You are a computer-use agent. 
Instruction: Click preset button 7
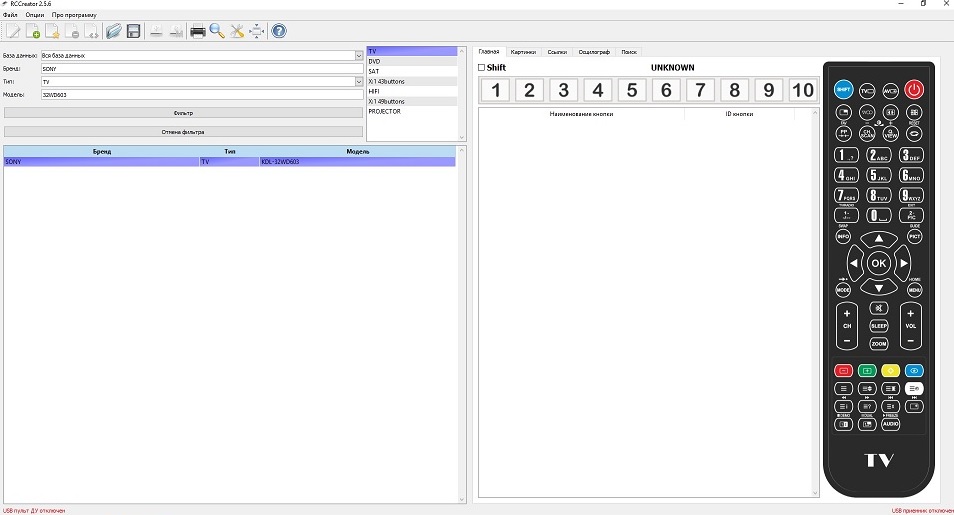click(x=700, y=90)
